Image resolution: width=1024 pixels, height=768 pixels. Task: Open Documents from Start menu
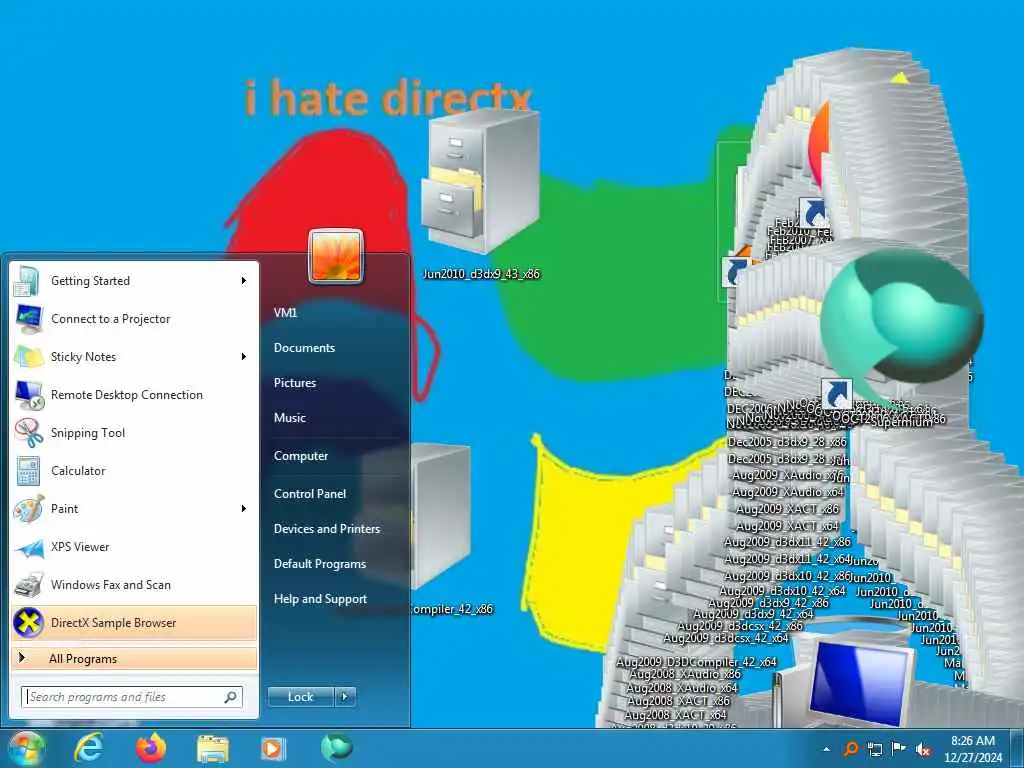pyautogui.click(x=304, y=347)
